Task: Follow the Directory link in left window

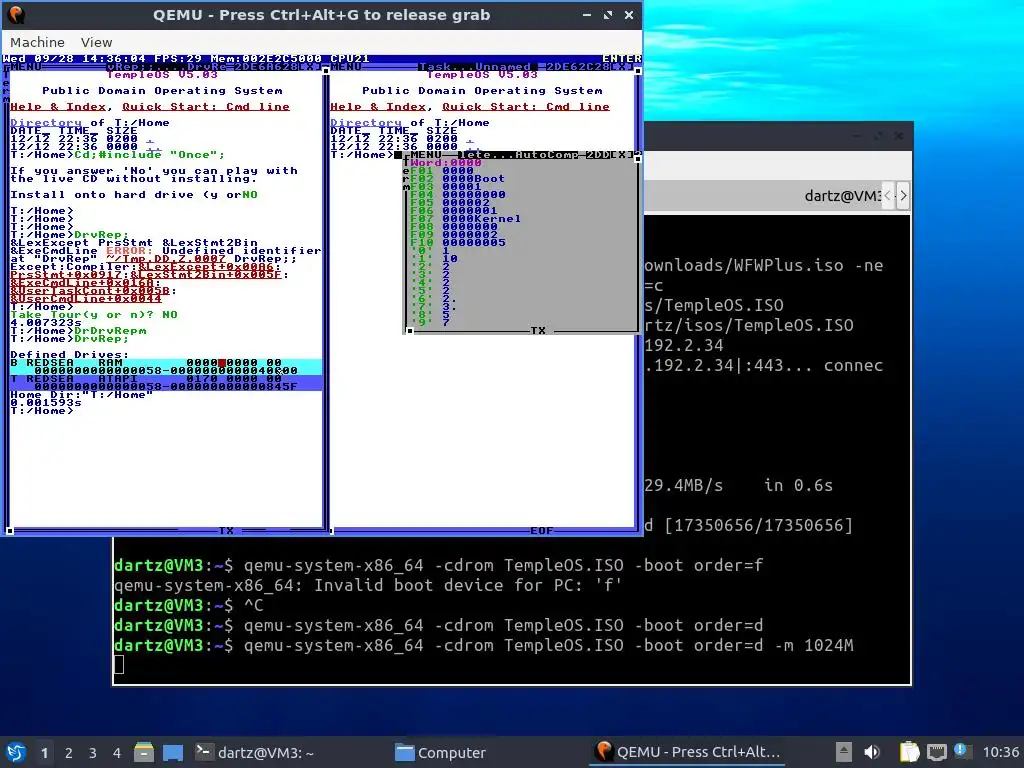Action: [46, 122]
